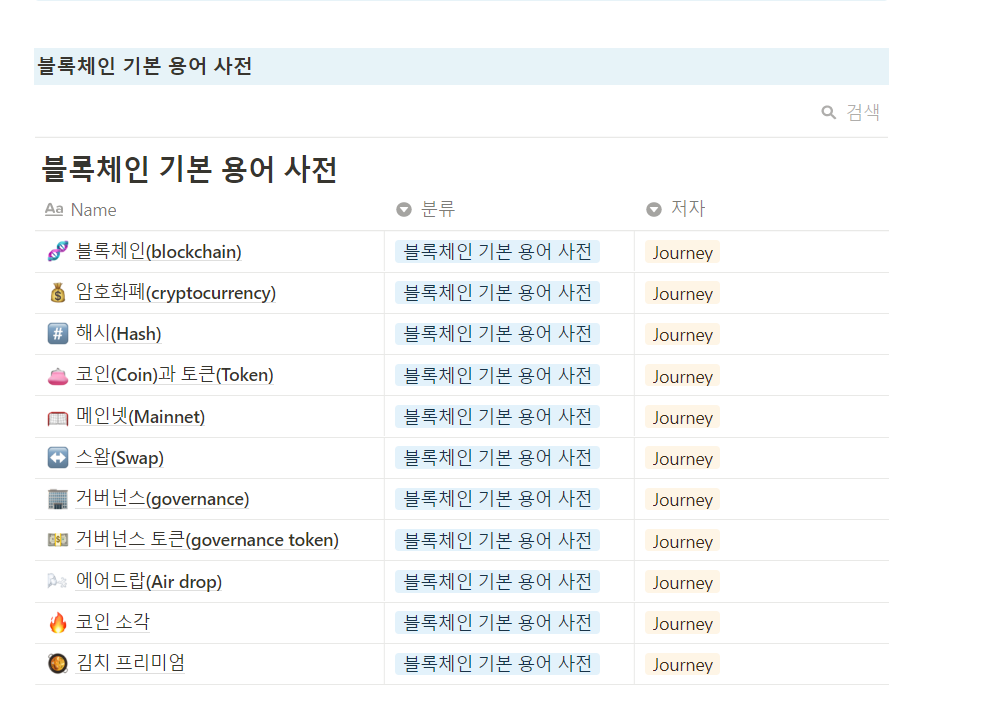Click the Journey tag in the 암호화폐 row
996x721 pixels.
coord(682,293)
